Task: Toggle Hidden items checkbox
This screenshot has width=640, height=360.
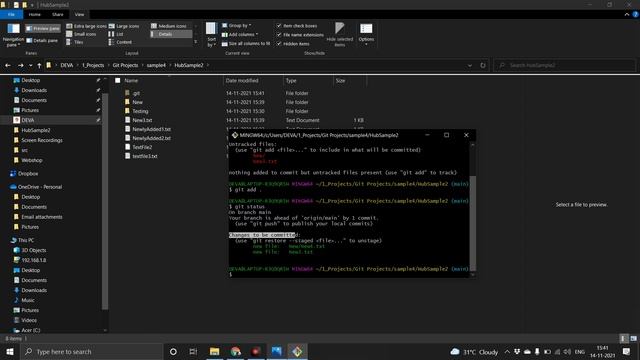Action: click(279, 44)
